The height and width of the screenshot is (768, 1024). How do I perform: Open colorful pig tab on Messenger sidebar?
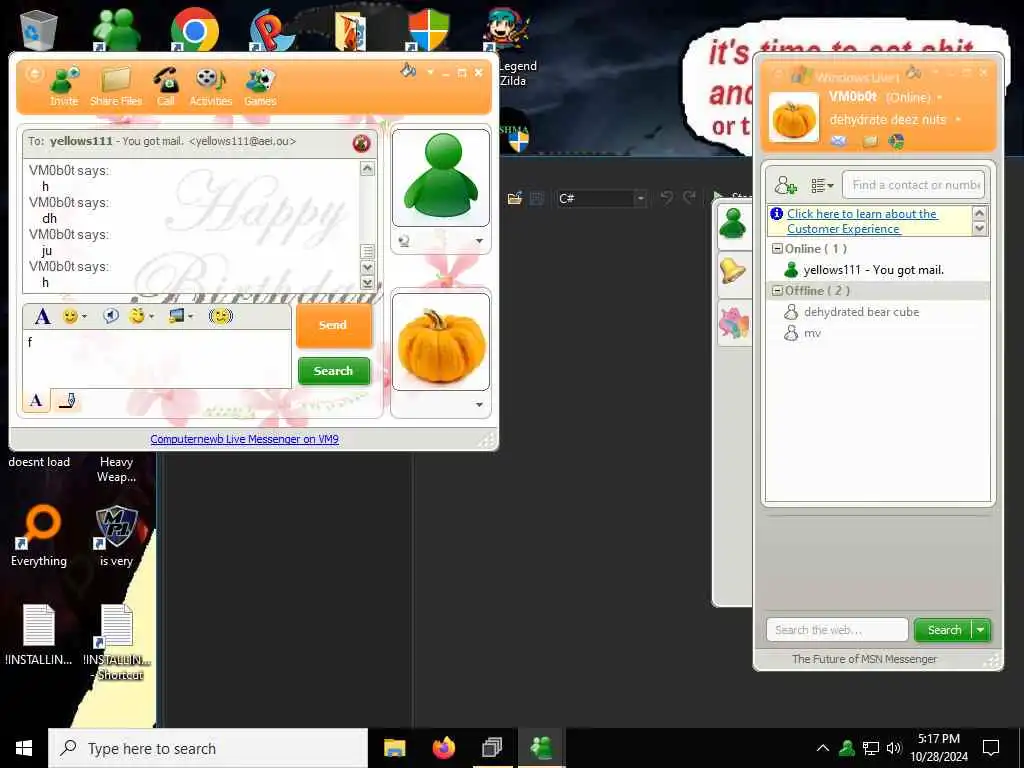point(733,323)
